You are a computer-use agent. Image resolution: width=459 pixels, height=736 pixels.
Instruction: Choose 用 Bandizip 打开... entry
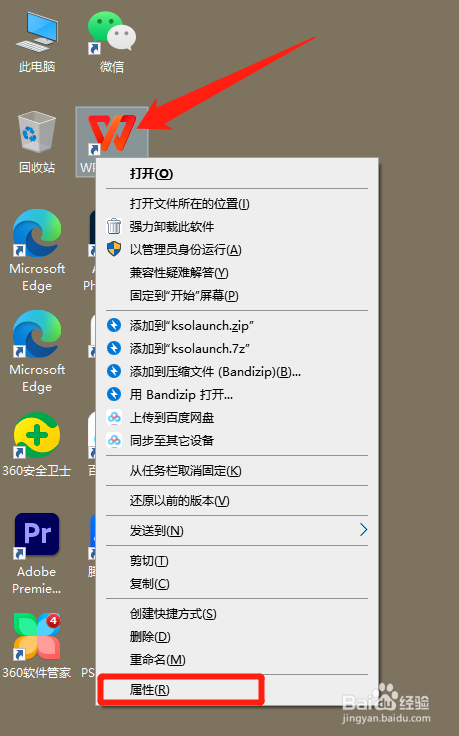pos(237,394)
